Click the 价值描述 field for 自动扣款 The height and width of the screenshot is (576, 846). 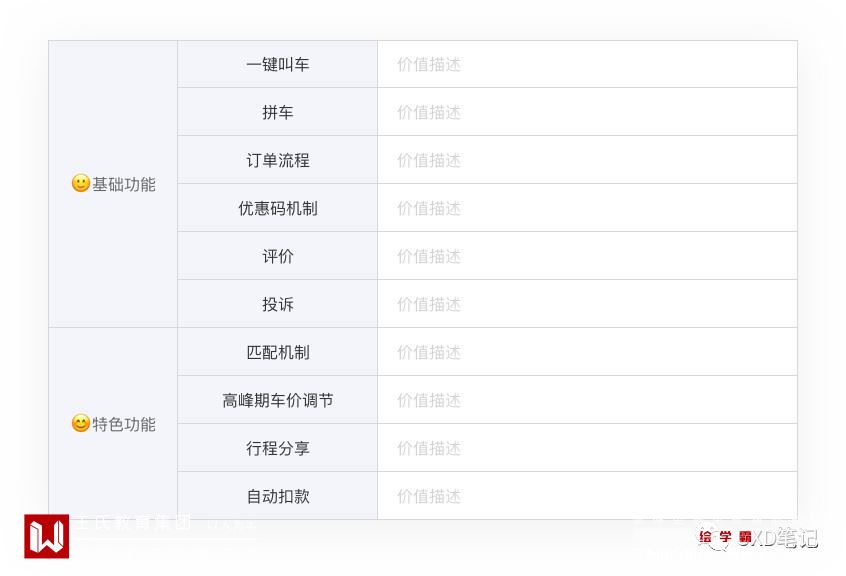(x=587, y=496)
